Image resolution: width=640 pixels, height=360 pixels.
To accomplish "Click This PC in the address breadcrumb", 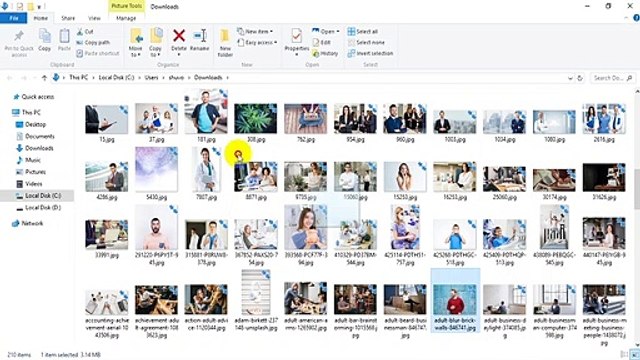I will [78, 78].
